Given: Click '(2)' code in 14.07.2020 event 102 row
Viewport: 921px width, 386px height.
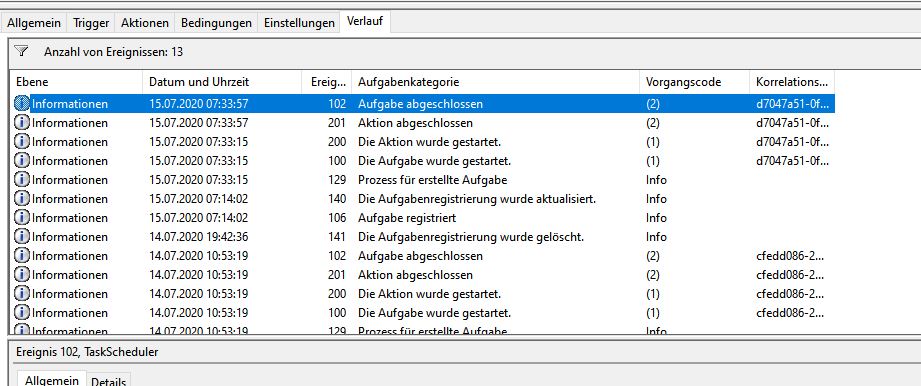Looking at the screenshot, I should point(653,256).
